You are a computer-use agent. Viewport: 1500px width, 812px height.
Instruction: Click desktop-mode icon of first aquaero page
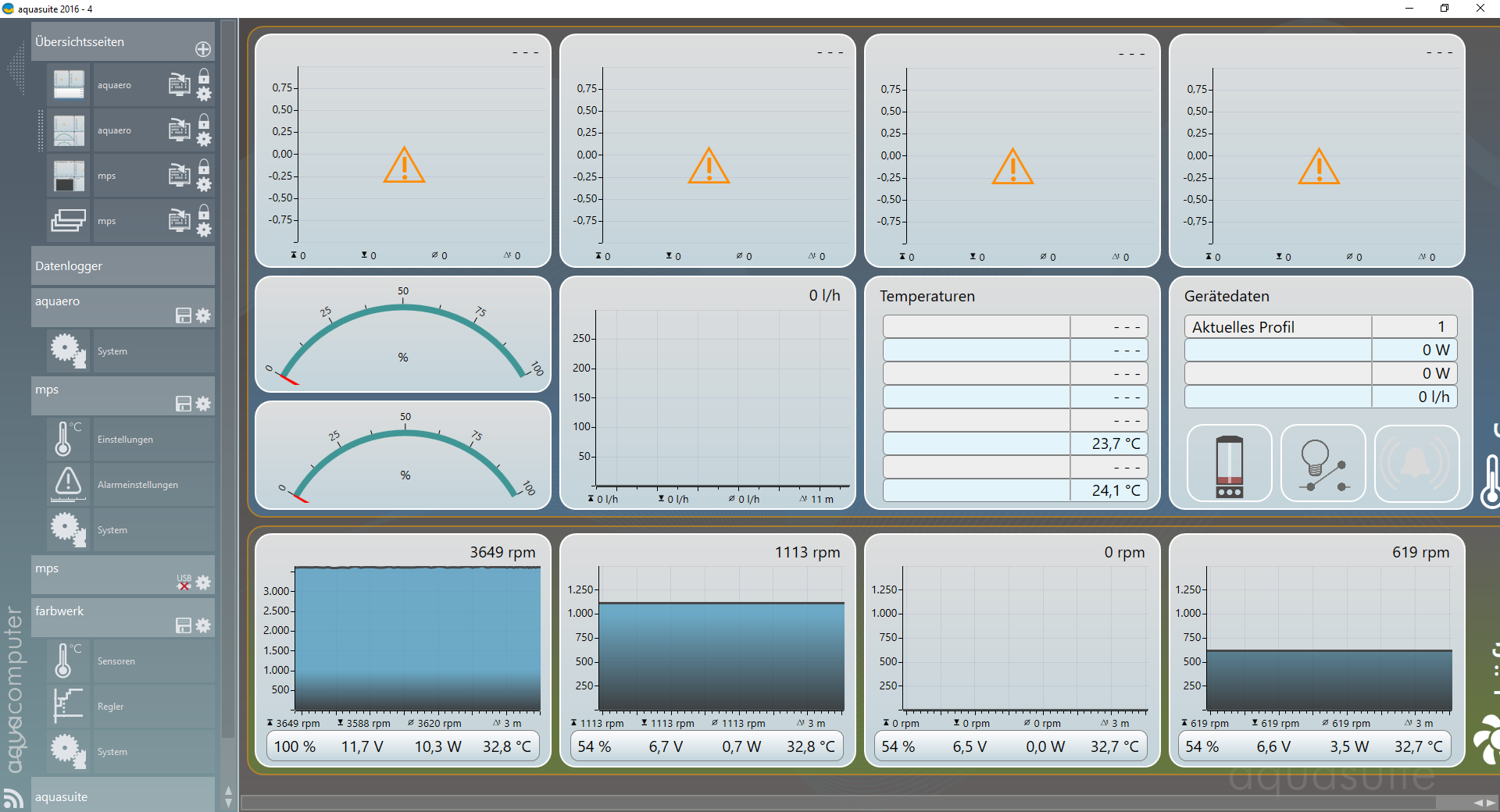click(180, 84)
